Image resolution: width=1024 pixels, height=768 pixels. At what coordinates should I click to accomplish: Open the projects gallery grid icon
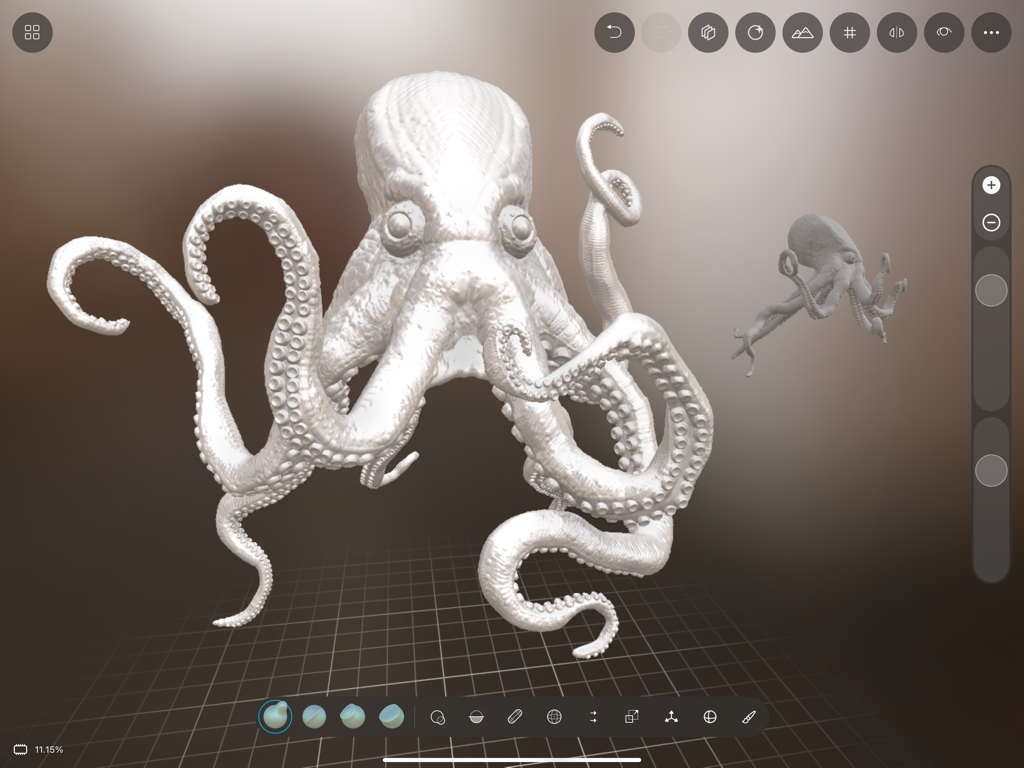pyautogui.click(x=31, y=32)
